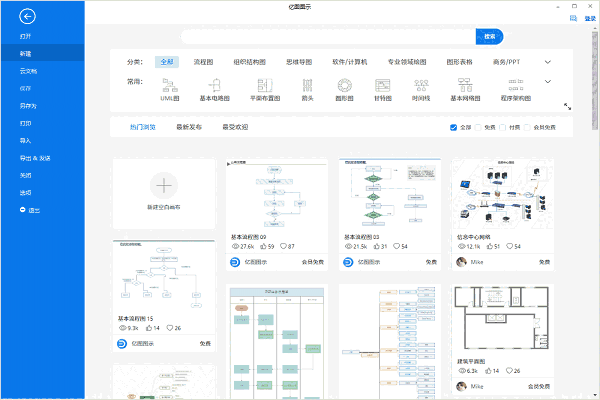
Task: Like 信息中心网络 with thumbs-up icon
Action: tap(490, 246)
